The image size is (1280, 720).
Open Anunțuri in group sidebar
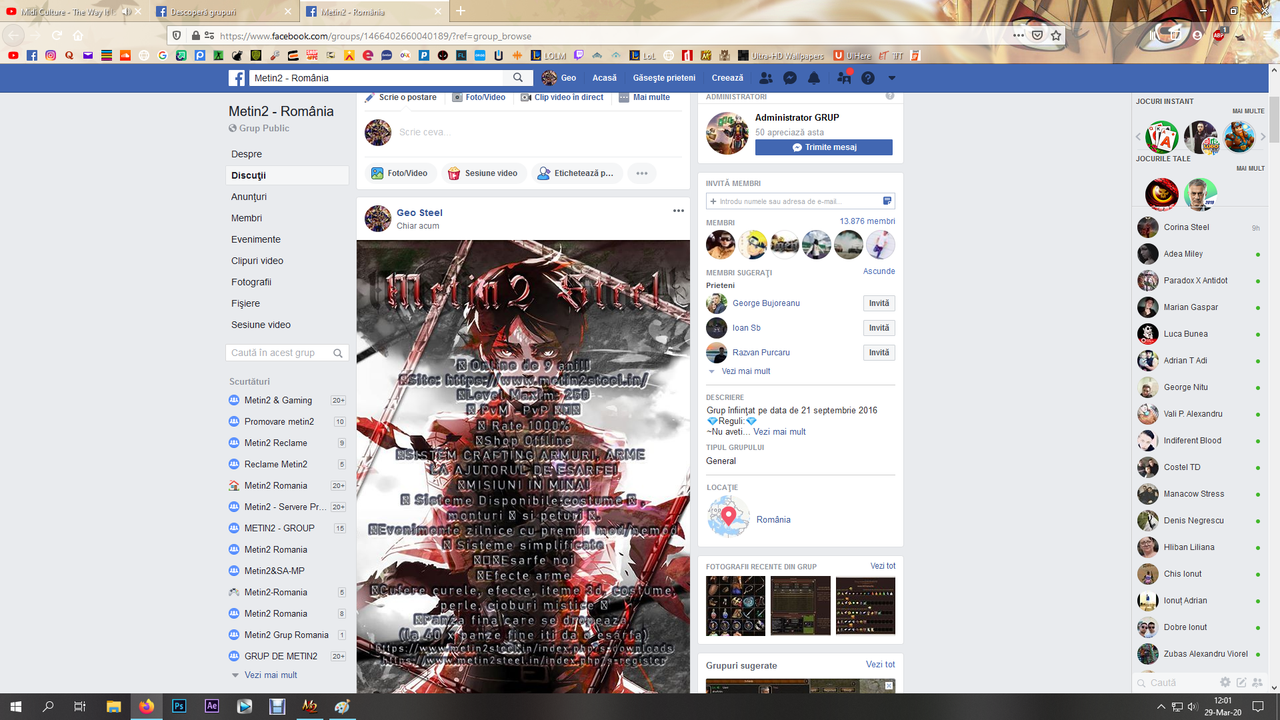(249, 197)
